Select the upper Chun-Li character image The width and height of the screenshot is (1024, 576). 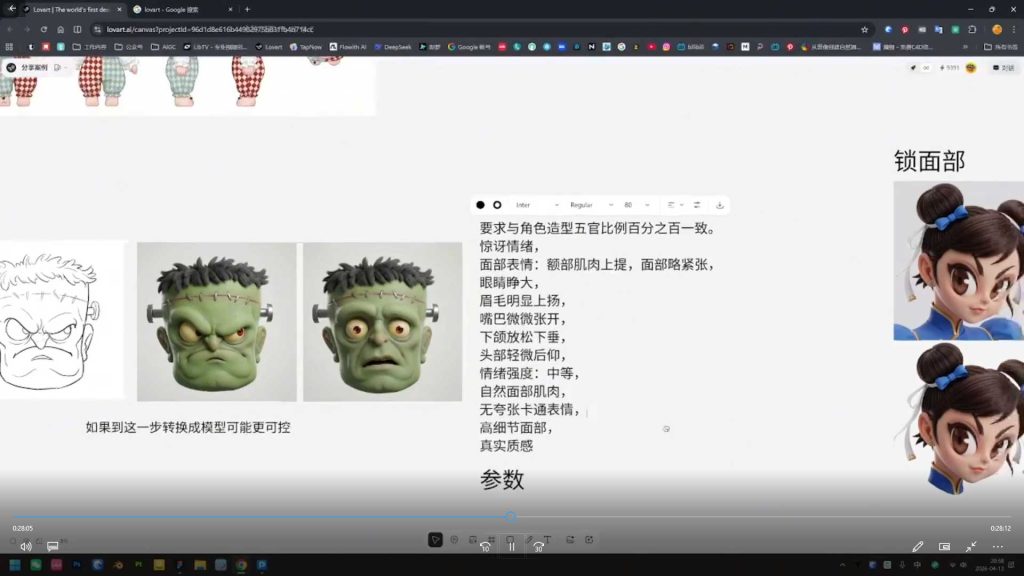click(x=959, y=261)
